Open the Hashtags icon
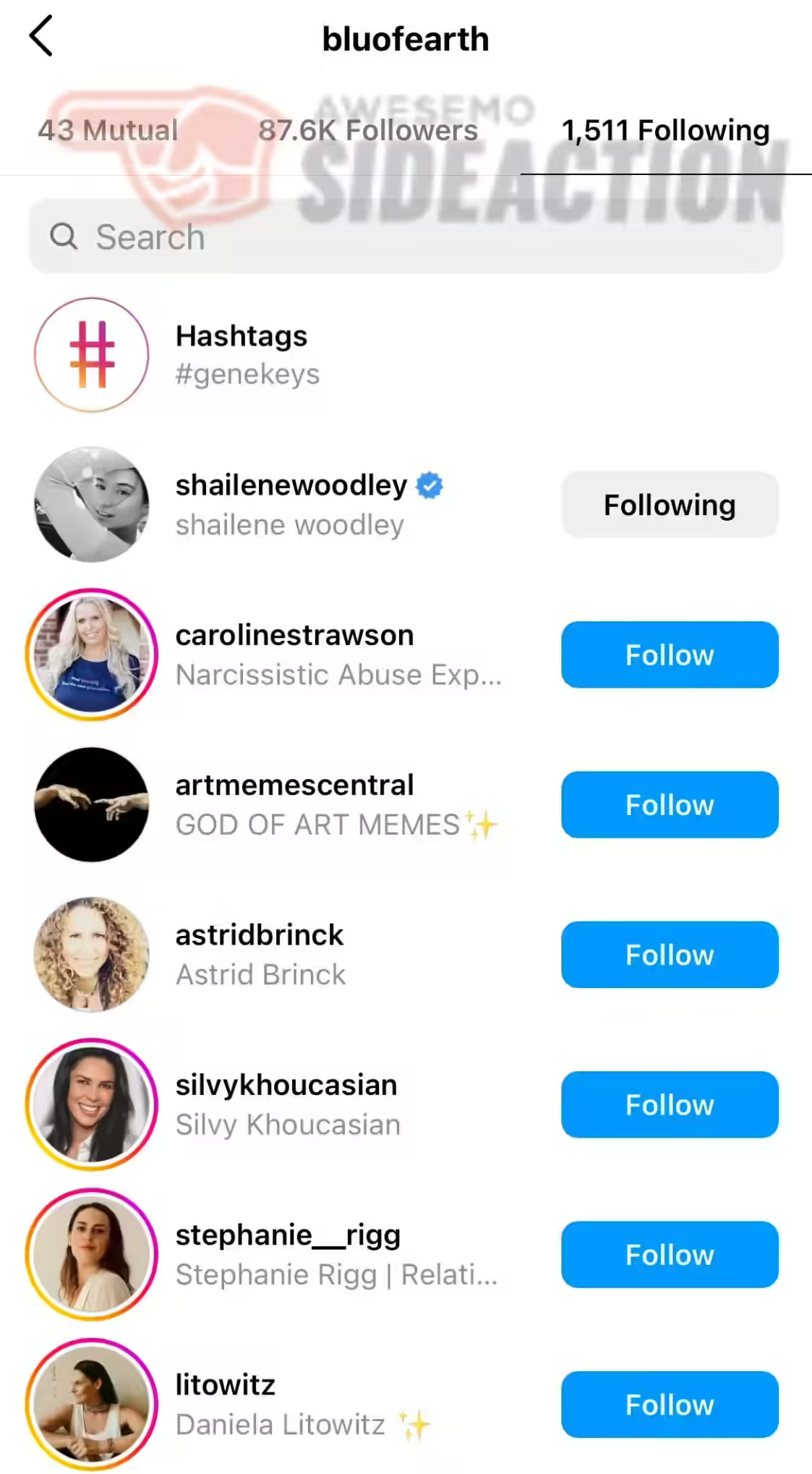Viewport: 812px width, 1474px height. click(92, 354)
